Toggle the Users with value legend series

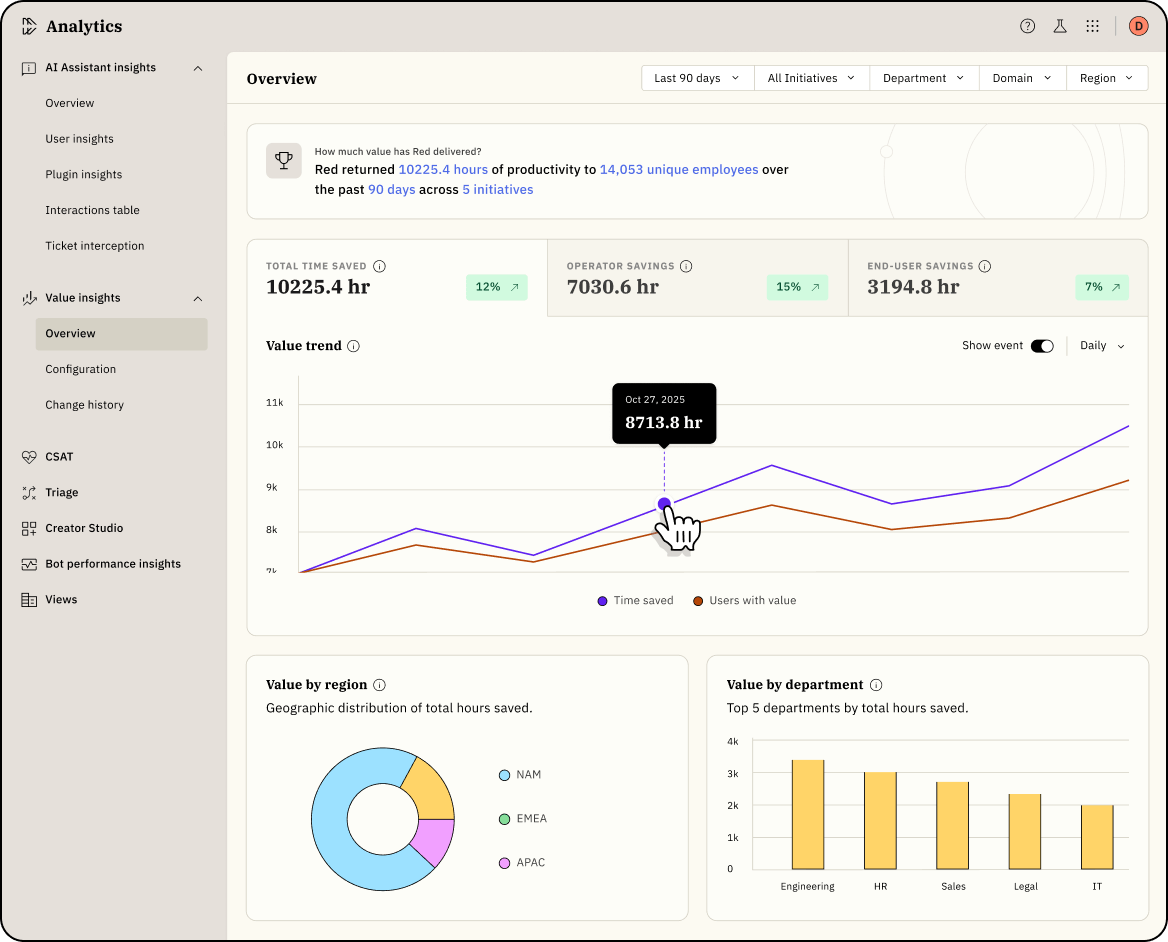(x=744, y=601)
